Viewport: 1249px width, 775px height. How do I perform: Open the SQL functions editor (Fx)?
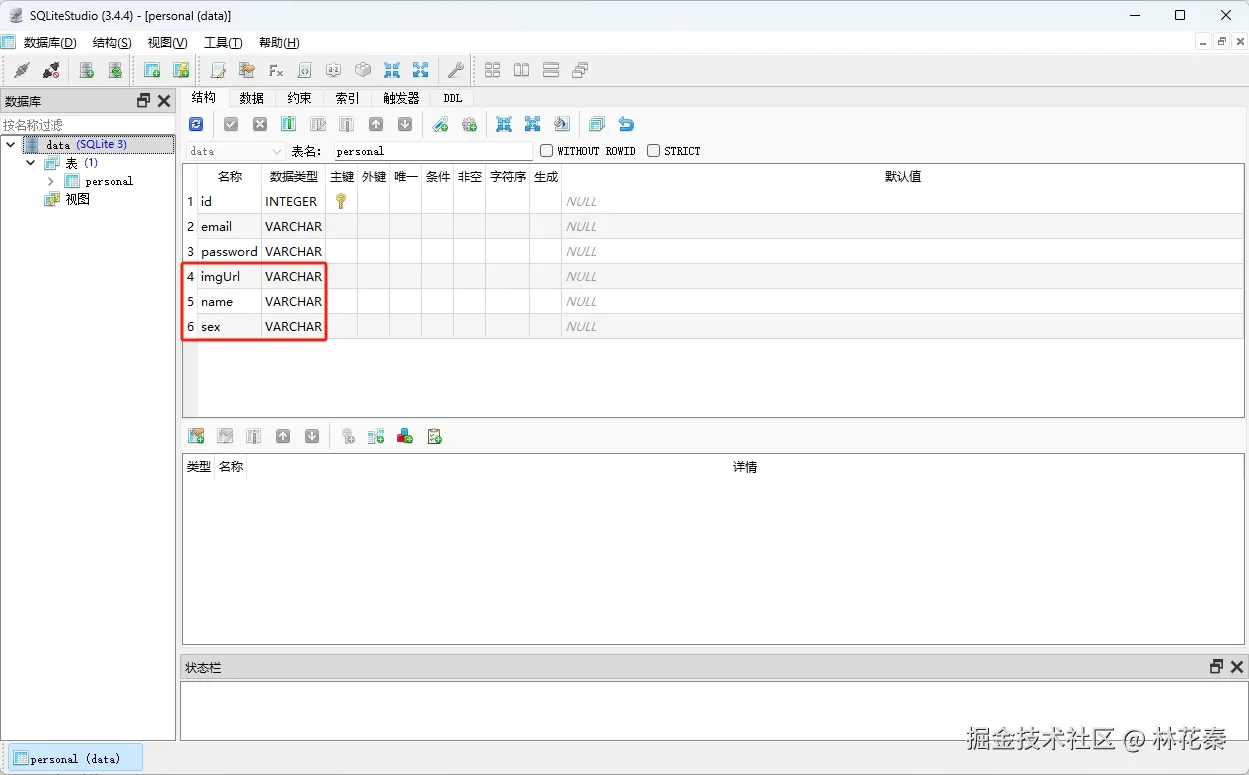276,70
